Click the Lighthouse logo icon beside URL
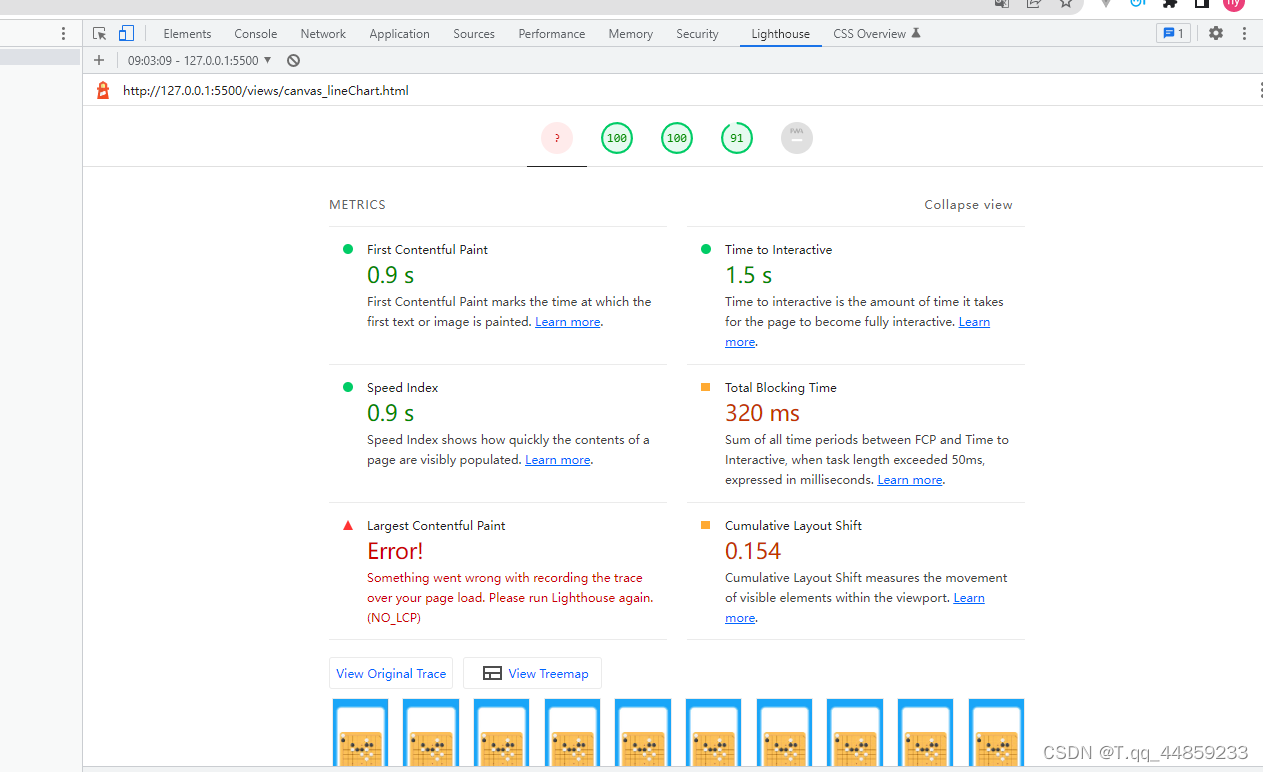This screenshot has width=1263, height=772. tap(102, 90)
